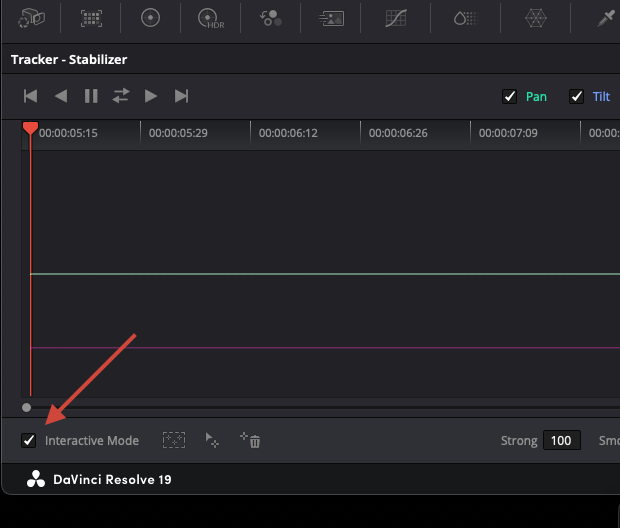The height and width of the screenshot is (528, 620).
Task: Open the Color Warper palette
Action: [536, 17]
